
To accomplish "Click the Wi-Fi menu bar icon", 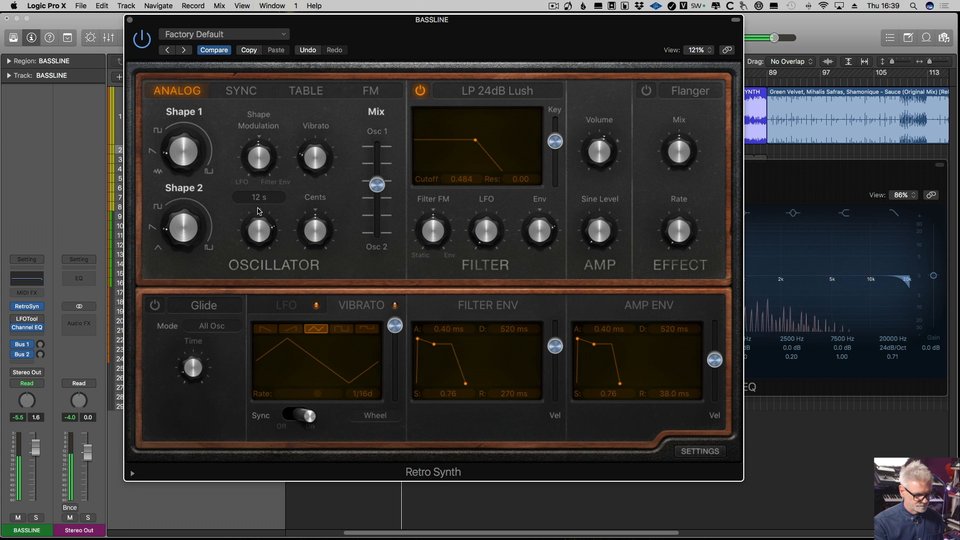I will tap(823, 6).
